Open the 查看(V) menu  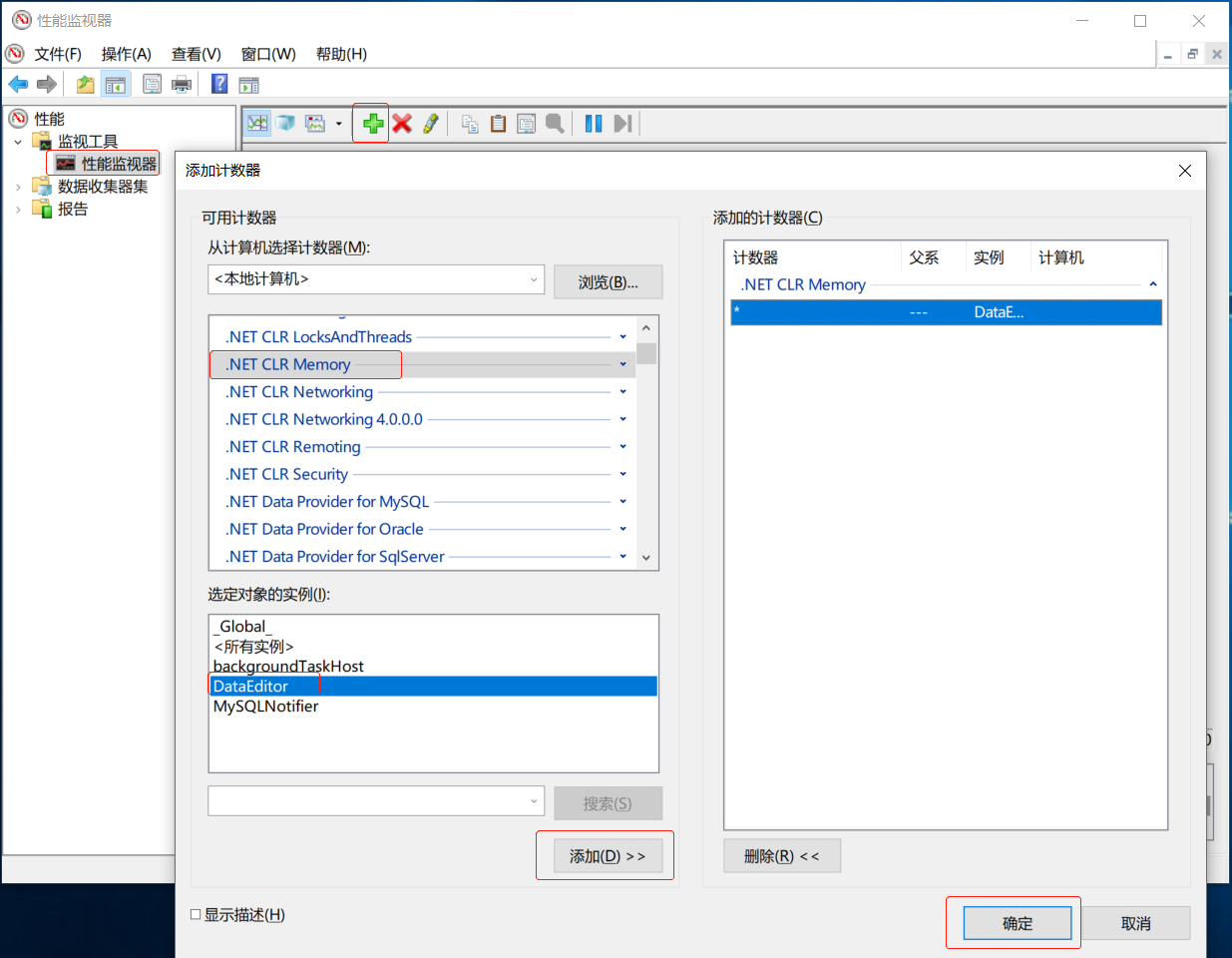[196, 54]
